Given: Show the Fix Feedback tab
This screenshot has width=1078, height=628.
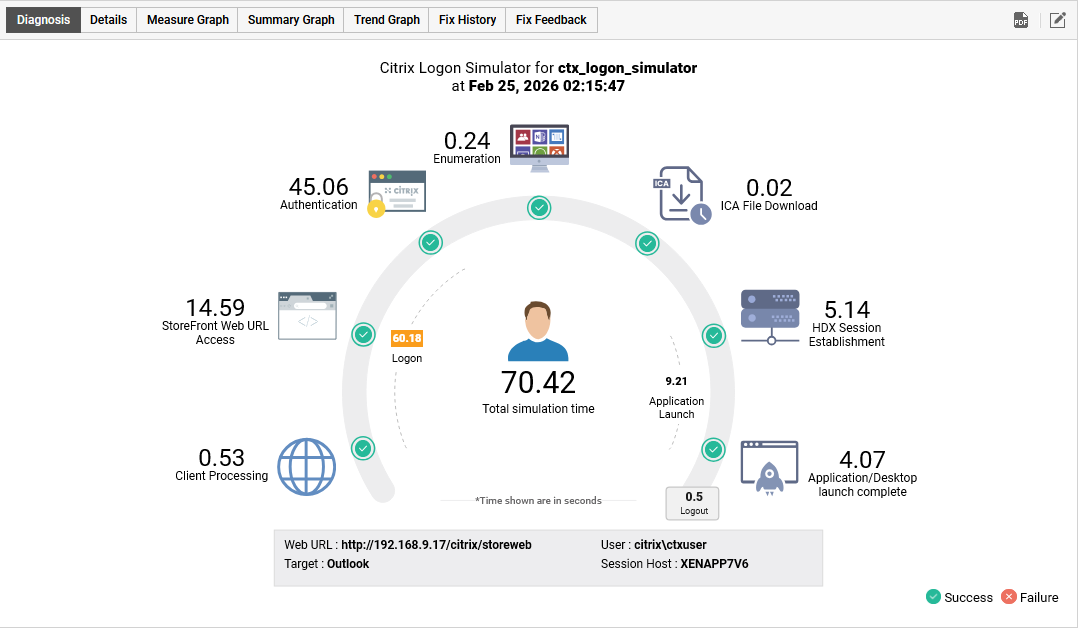Looking at the screenshot, I should tap(551, 20).
